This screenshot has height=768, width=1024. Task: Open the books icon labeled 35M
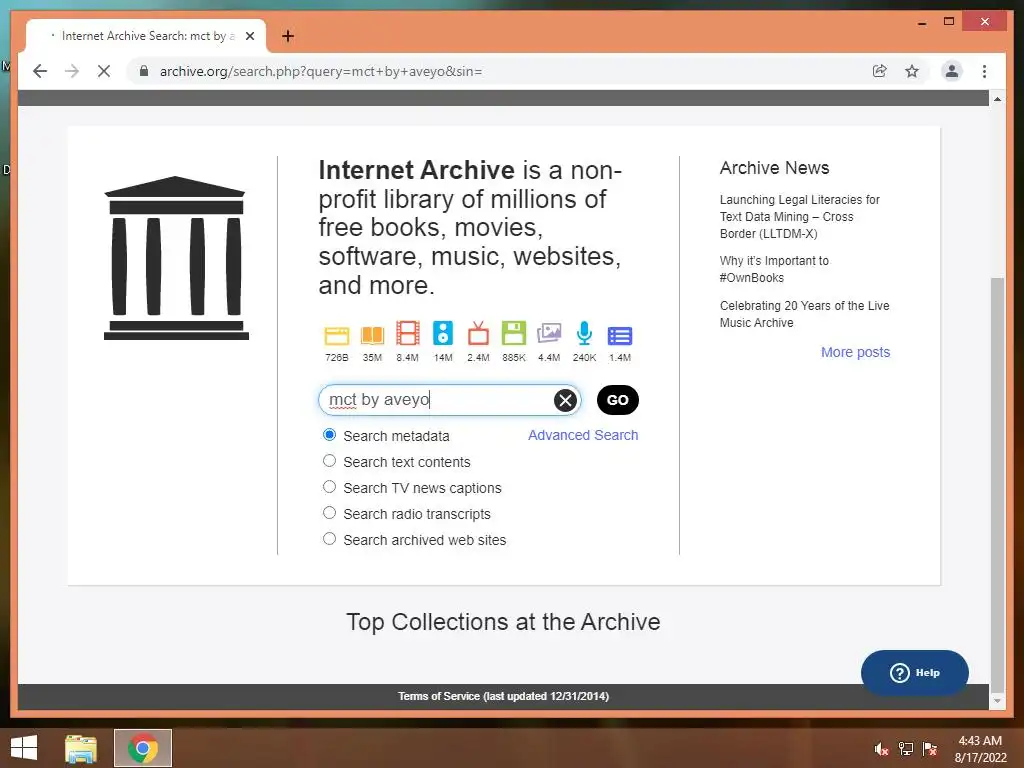tap(372, 336)
